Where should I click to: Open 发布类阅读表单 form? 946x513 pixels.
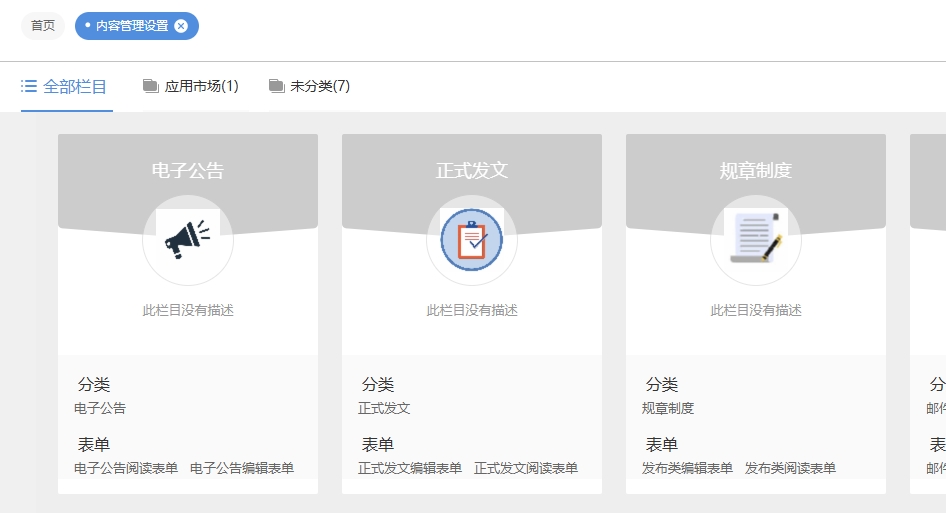(790, 468)
